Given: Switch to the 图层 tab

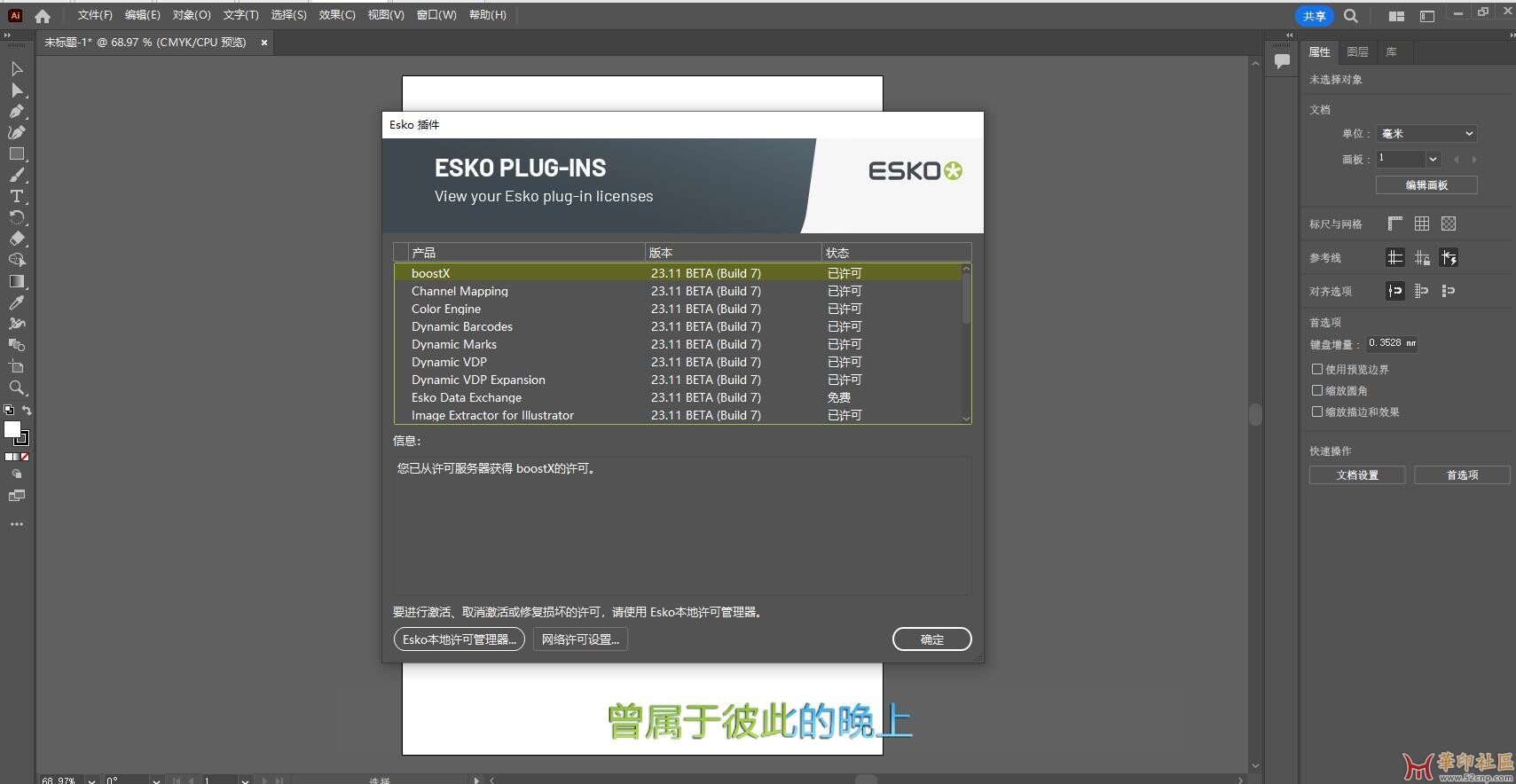Looking at the screenshot, I should tap(1357, 52).
